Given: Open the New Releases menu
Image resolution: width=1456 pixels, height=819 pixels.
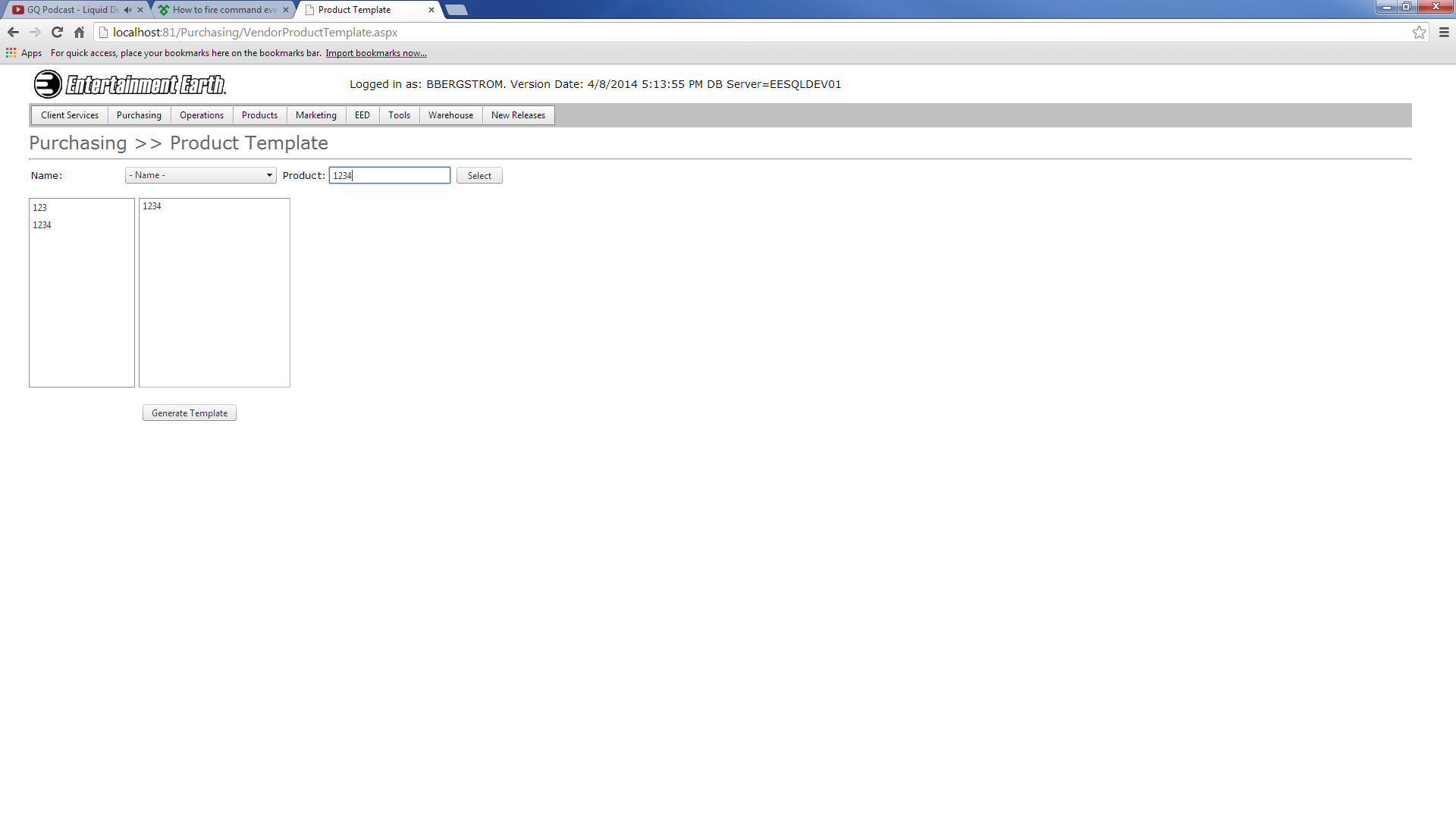Looking at the screenshot, I should [x=518, y=115].
